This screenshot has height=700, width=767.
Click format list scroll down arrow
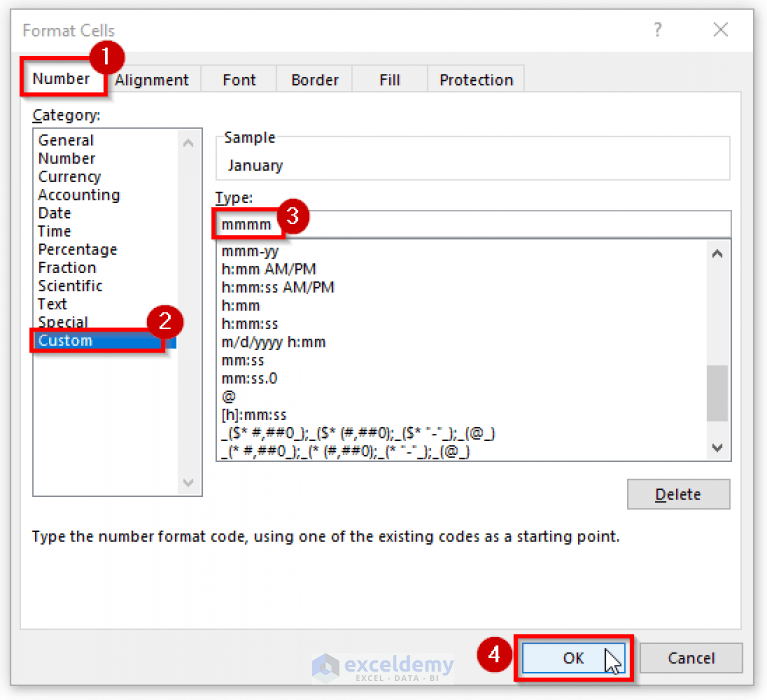coord(717,447)
